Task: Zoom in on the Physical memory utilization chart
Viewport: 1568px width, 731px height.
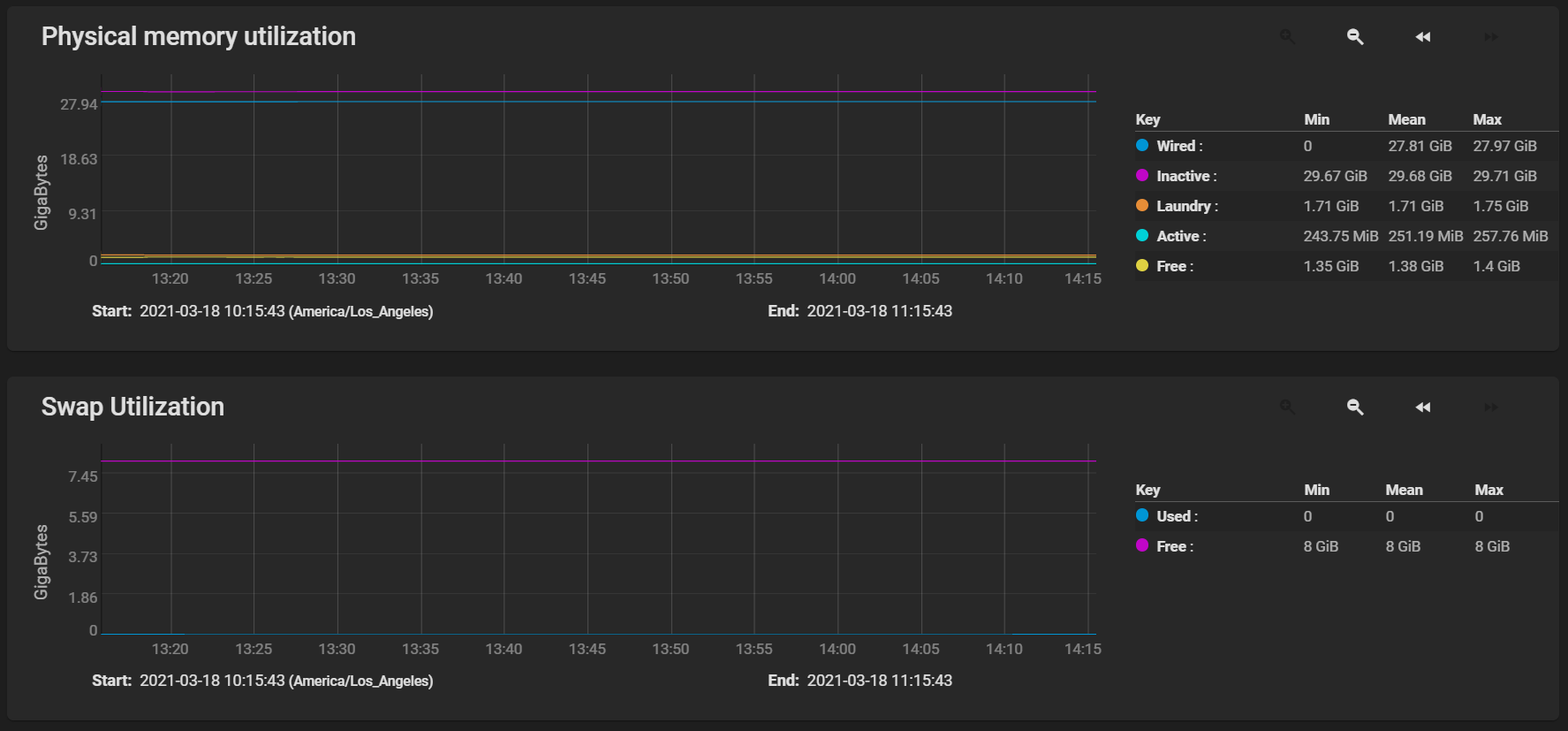Action: pos(1287,36)
